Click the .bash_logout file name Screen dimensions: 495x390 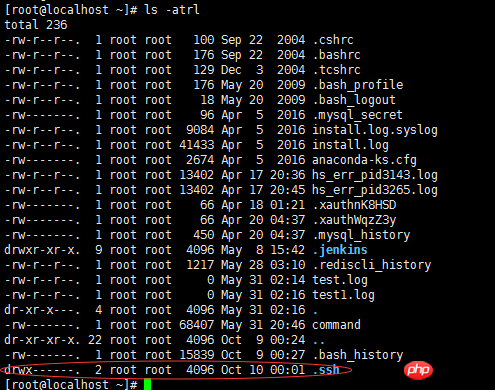pyautogui.click(x=354, y=100)
